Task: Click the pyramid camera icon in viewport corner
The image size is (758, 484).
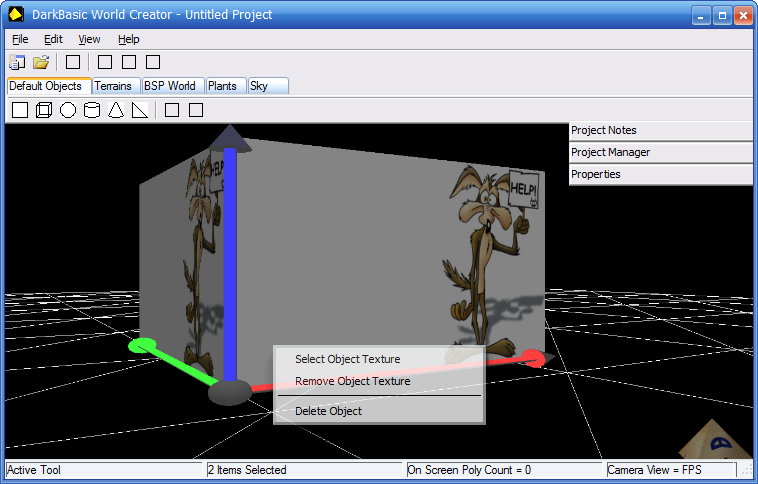Action: coord(715,439)
